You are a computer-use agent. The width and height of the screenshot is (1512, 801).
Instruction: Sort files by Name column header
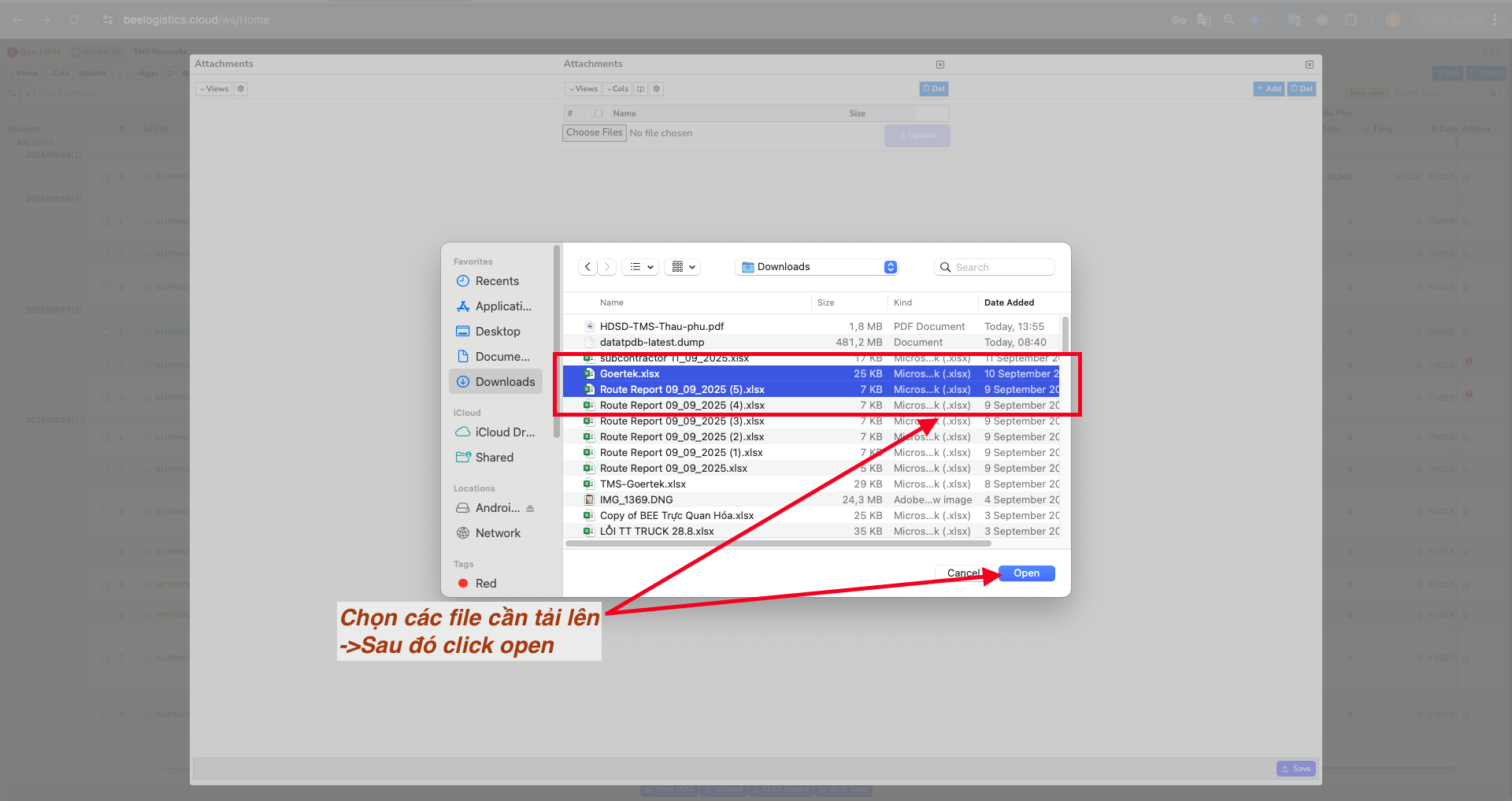[611, 302]
